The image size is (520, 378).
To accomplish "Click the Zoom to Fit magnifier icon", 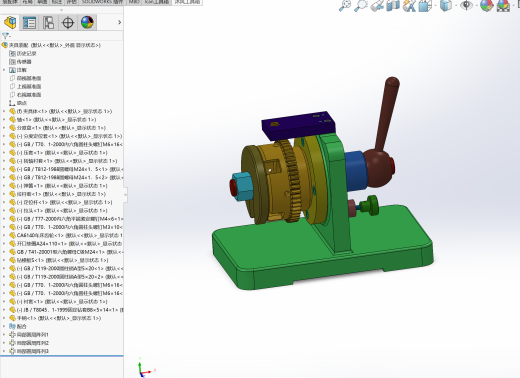I will (345, 6).
